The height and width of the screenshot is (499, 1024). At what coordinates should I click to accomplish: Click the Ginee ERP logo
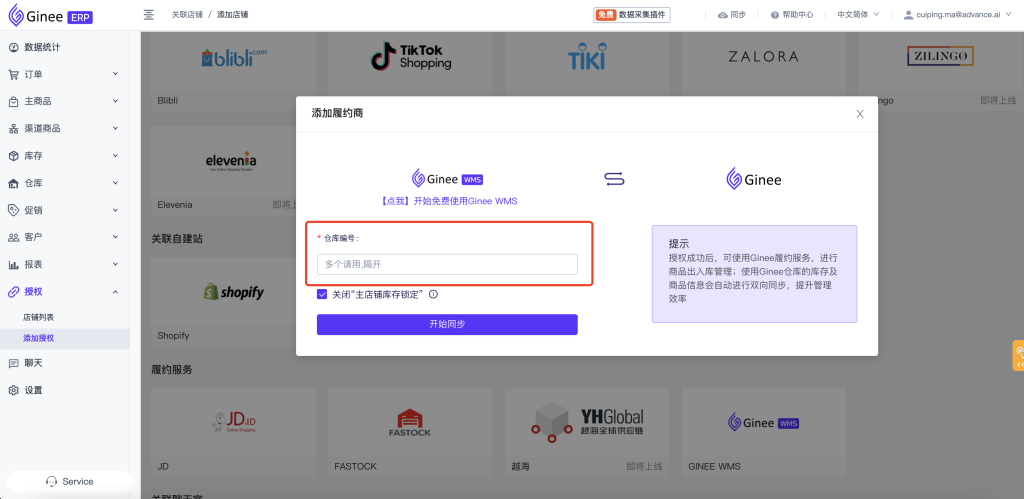tap(51, 16)
